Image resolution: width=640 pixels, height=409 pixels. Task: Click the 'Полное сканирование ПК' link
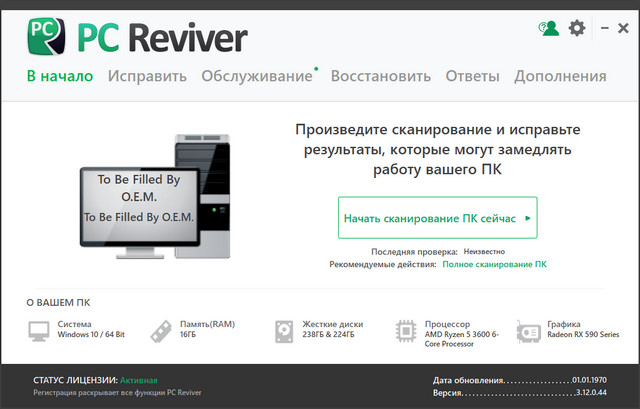click(x=494, y=265)
